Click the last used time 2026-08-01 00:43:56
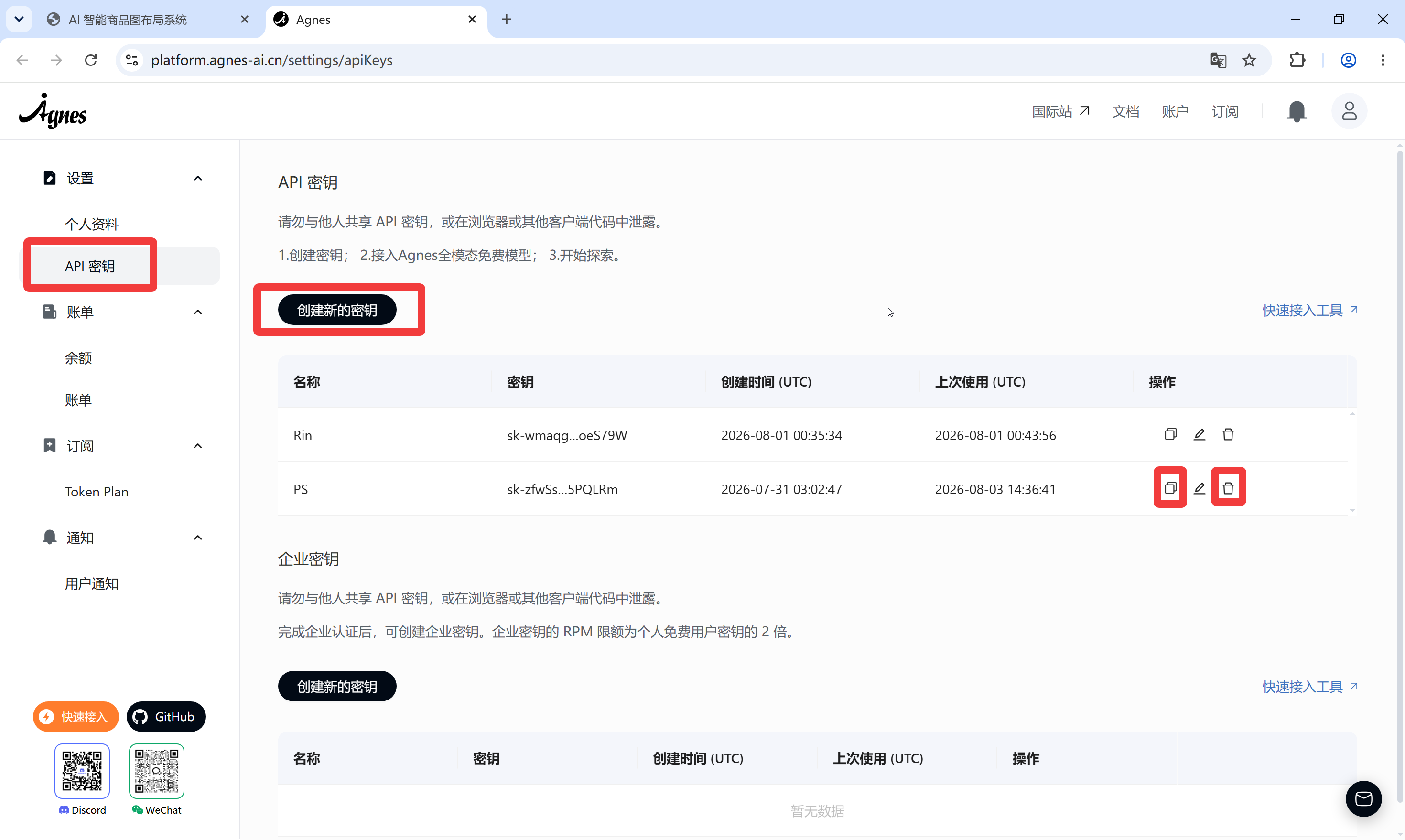Screen dimensions: 1405x840 click(x=996, y=435)
